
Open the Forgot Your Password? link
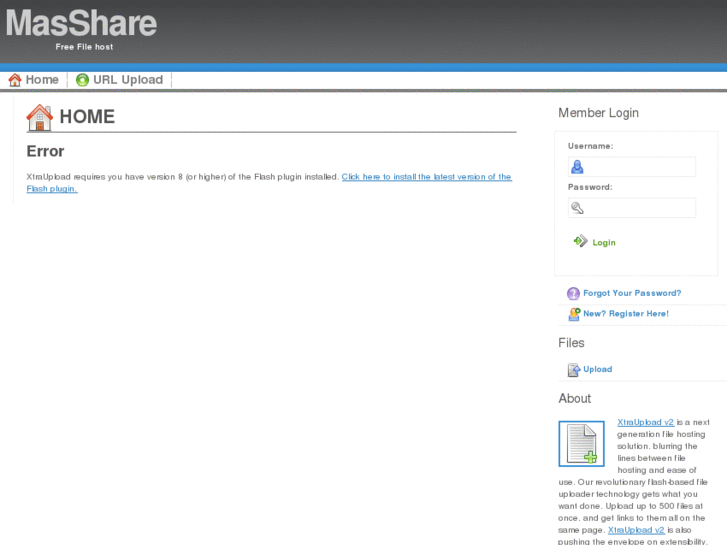632,293
